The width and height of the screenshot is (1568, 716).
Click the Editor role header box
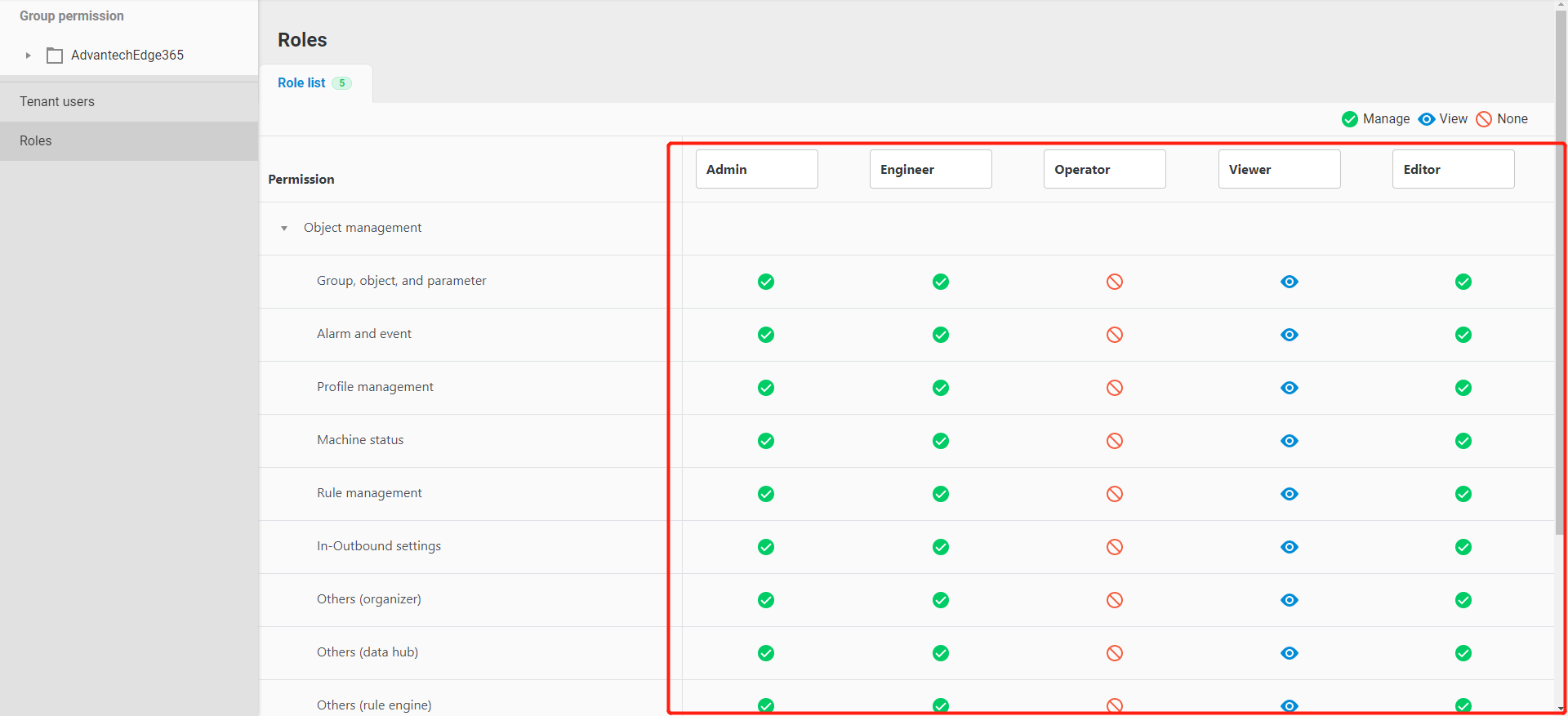[1453, 169]
